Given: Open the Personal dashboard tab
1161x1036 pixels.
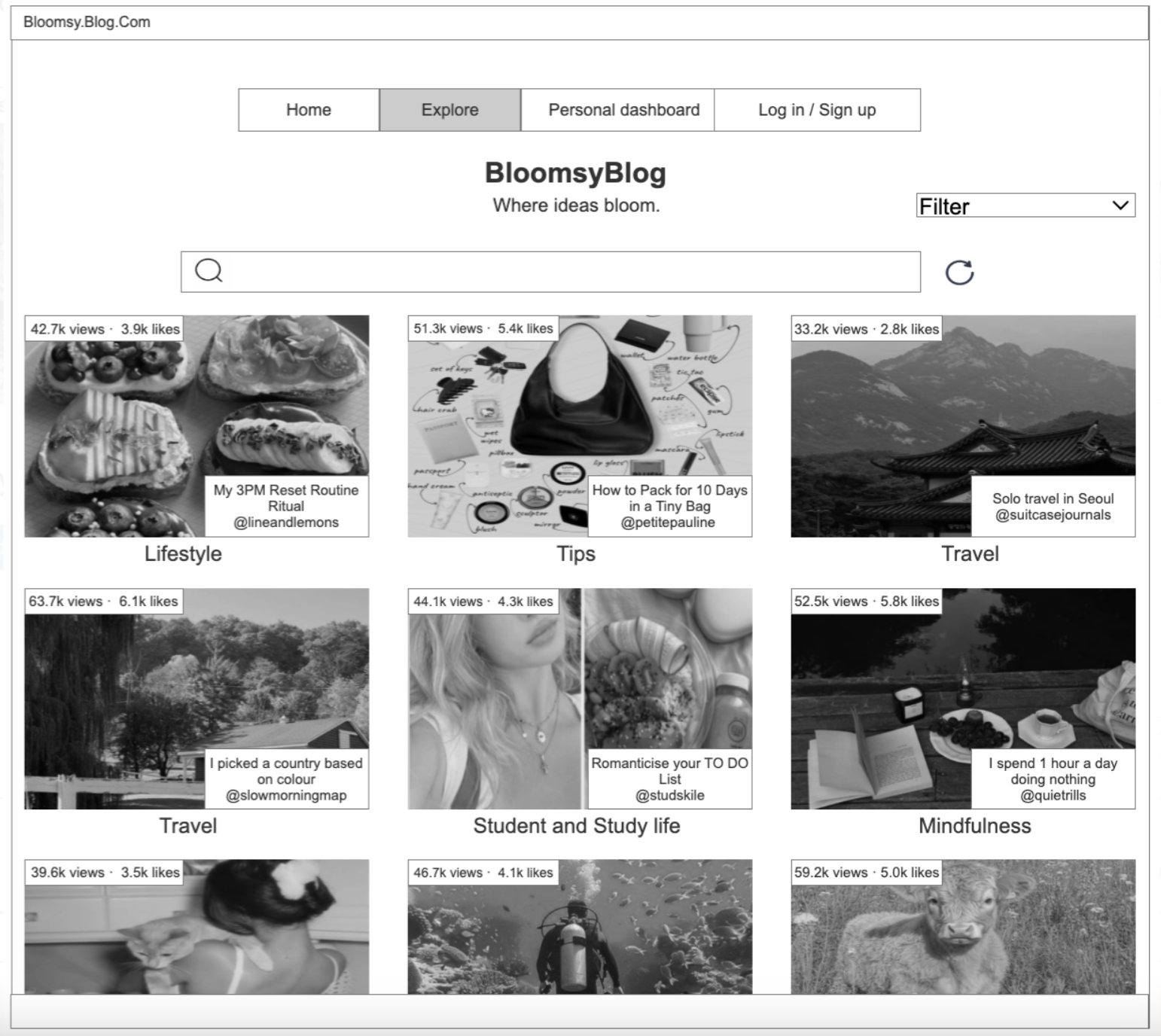Looking at the screenshot, I should tap(617, 110).
